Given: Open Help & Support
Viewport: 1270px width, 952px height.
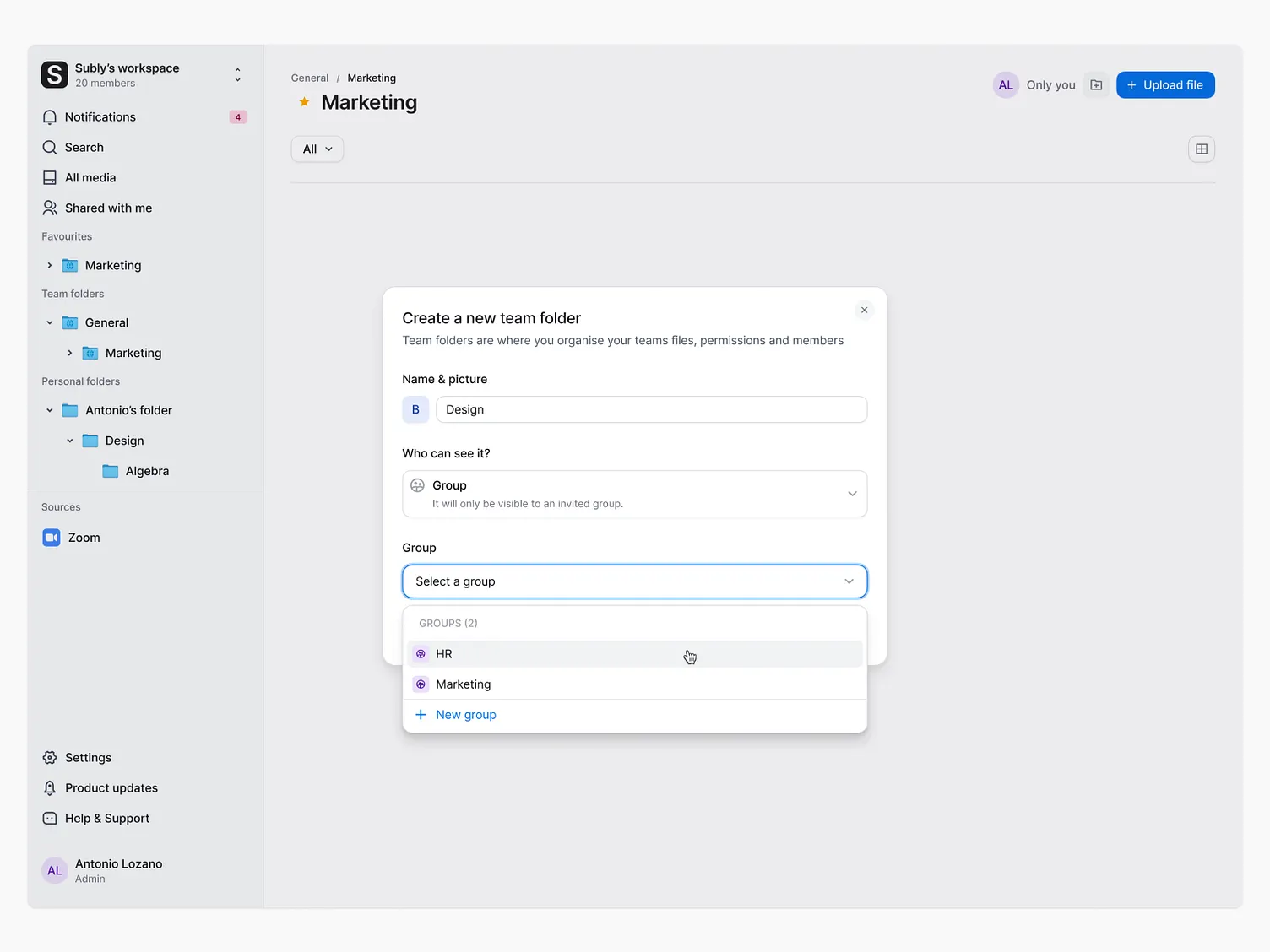Looking at the screenshot, I should click(x=106, y=818).
